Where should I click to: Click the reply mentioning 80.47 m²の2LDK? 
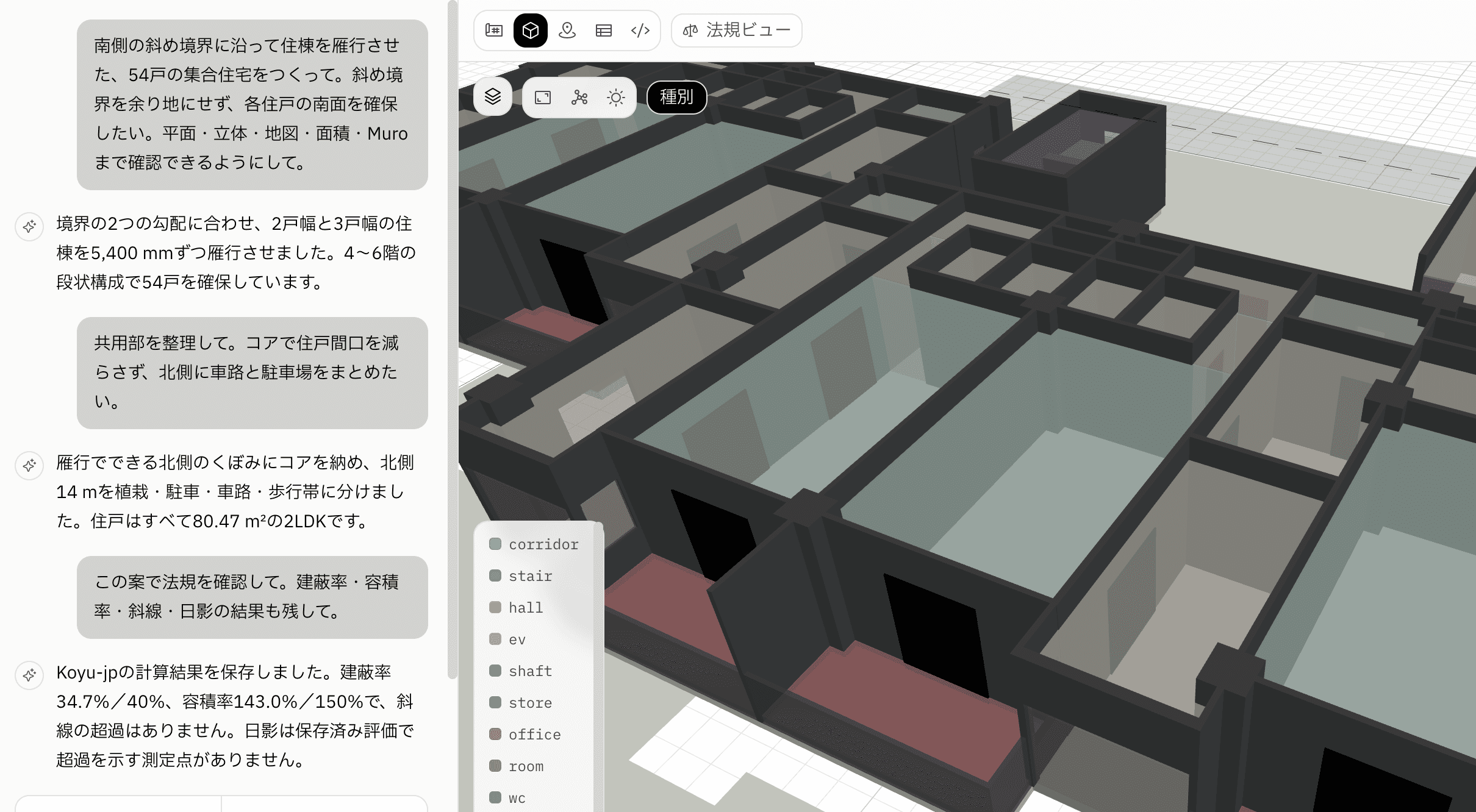click(236, 491)
